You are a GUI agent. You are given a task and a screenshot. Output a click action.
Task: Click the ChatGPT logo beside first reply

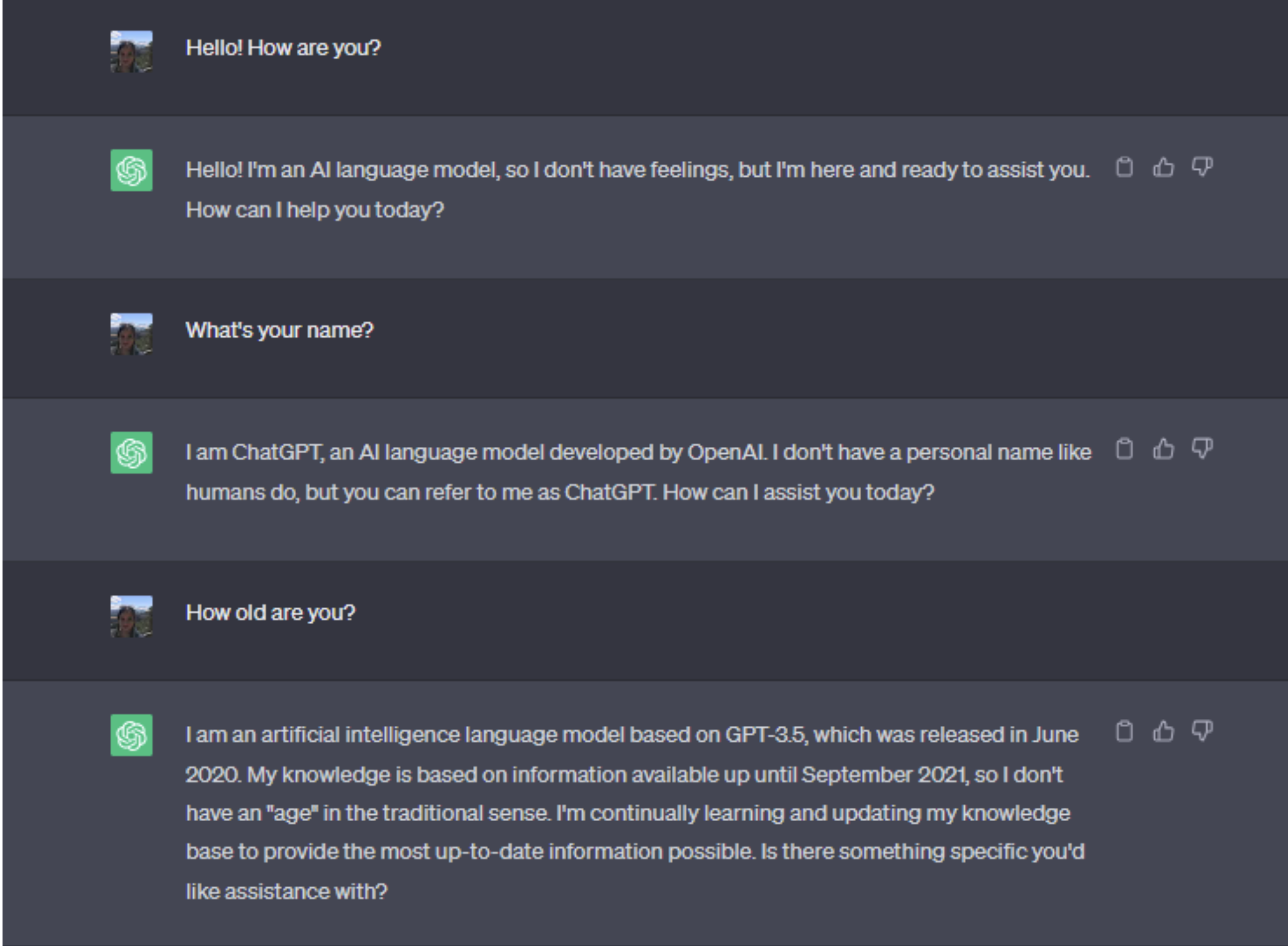(x=131, y=170)
